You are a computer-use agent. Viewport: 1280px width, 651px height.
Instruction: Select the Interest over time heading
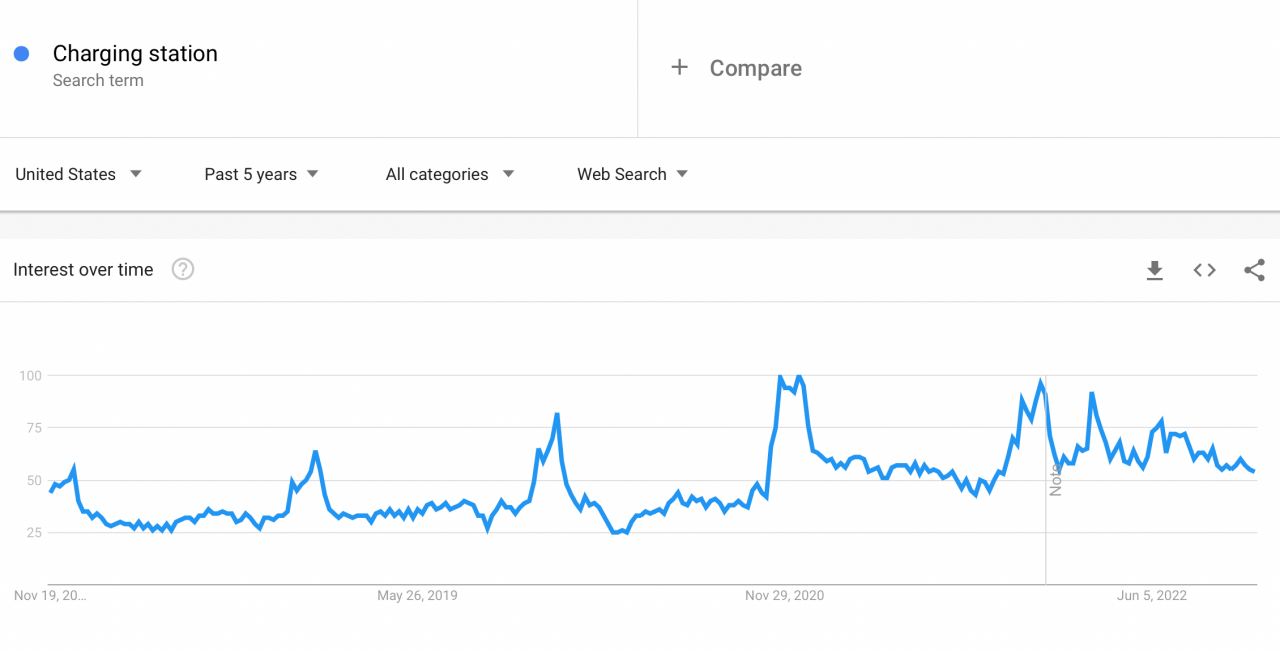(x=83, y=269)
